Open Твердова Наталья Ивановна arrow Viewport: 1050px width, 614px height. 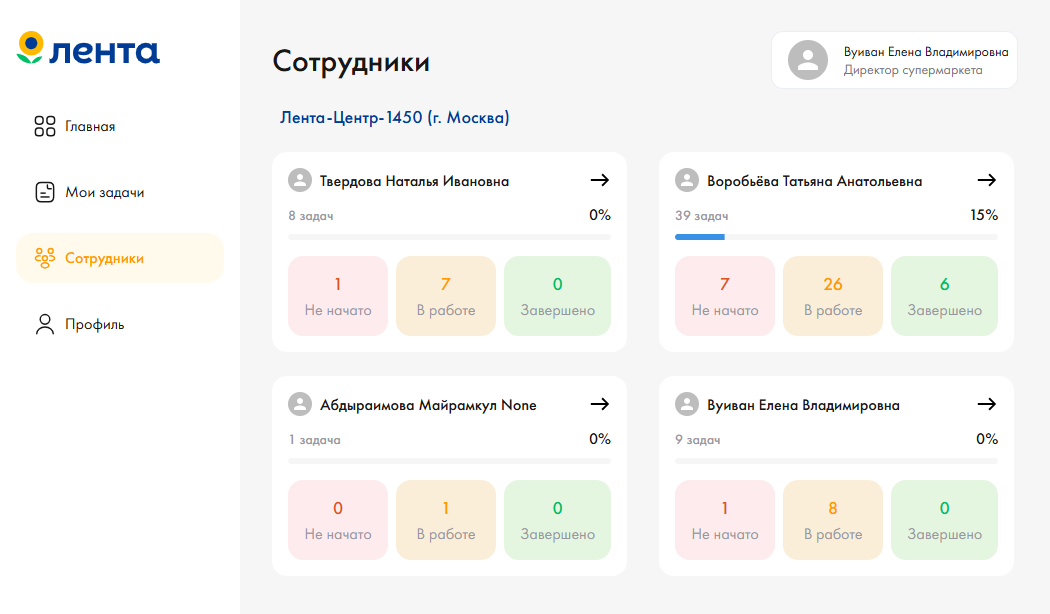point(600,180)
